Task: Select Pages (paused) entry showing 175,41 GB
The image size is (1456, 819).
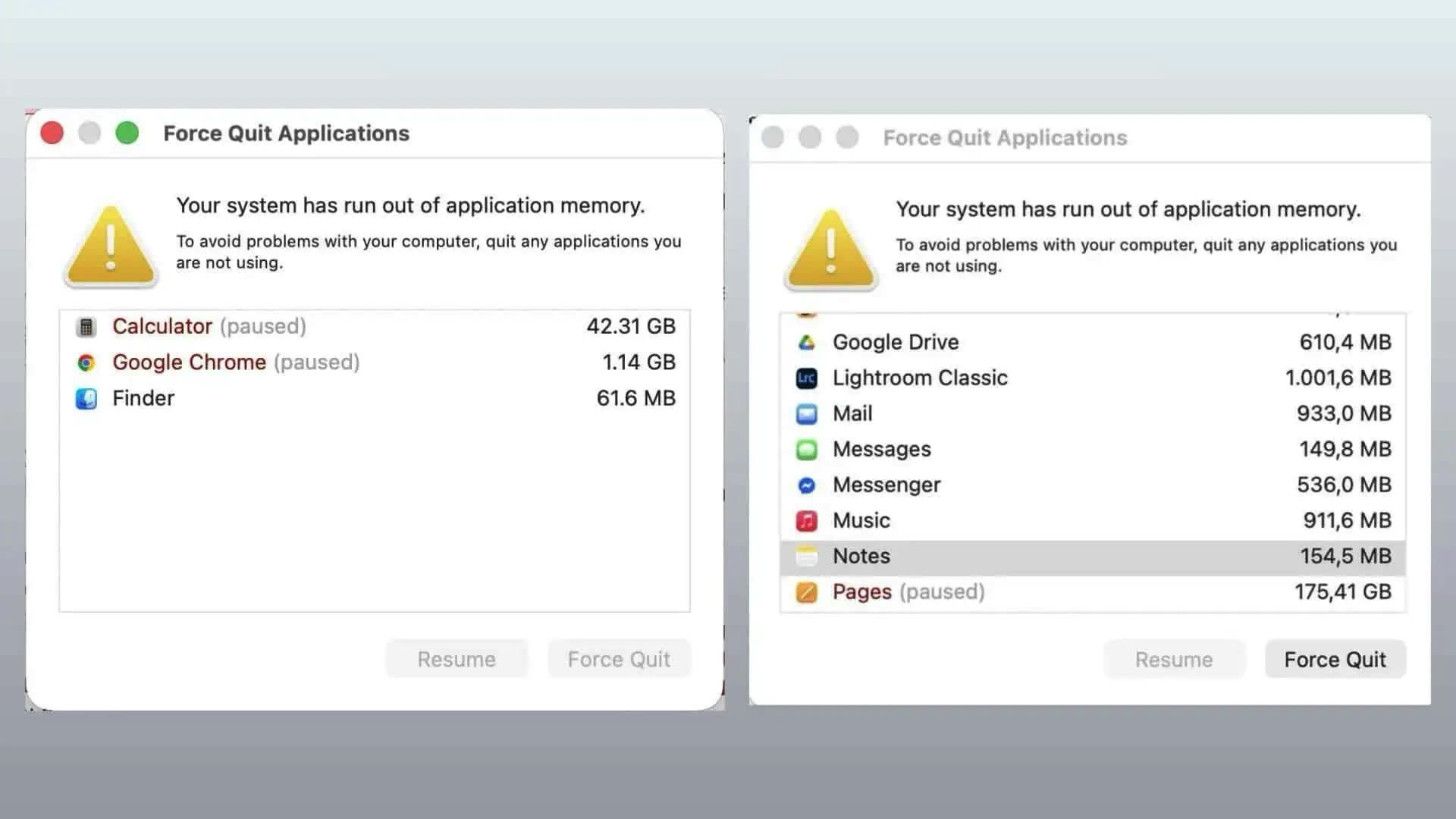Action: click(x=1092, y=592)
